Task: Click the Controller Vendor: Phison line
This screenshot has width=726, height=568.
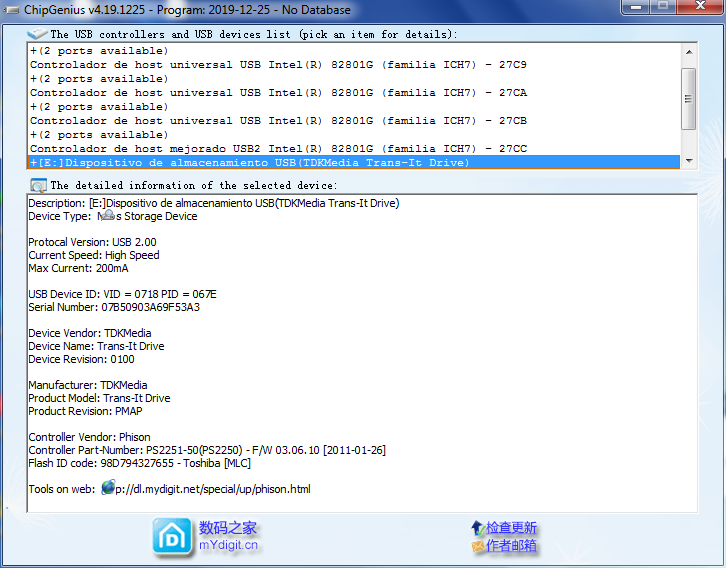Action: (x=89, y=437)
